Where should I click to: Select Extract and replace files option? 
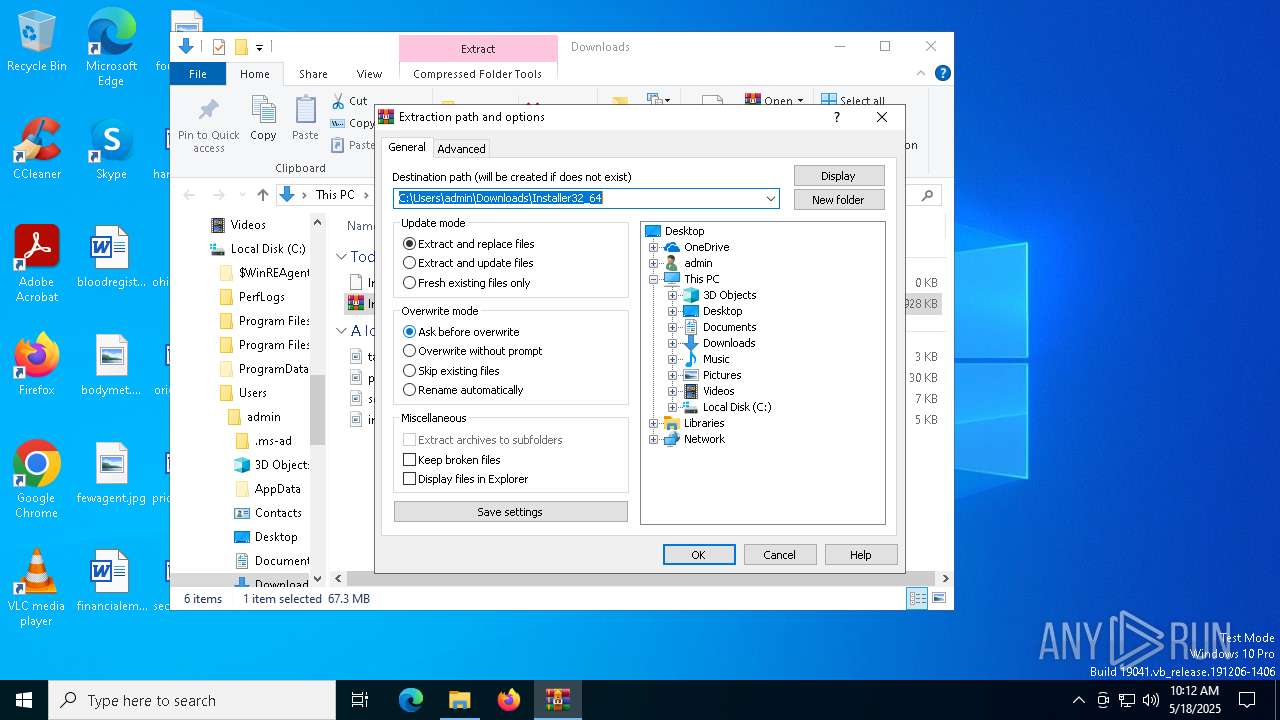tap(468, 244)
